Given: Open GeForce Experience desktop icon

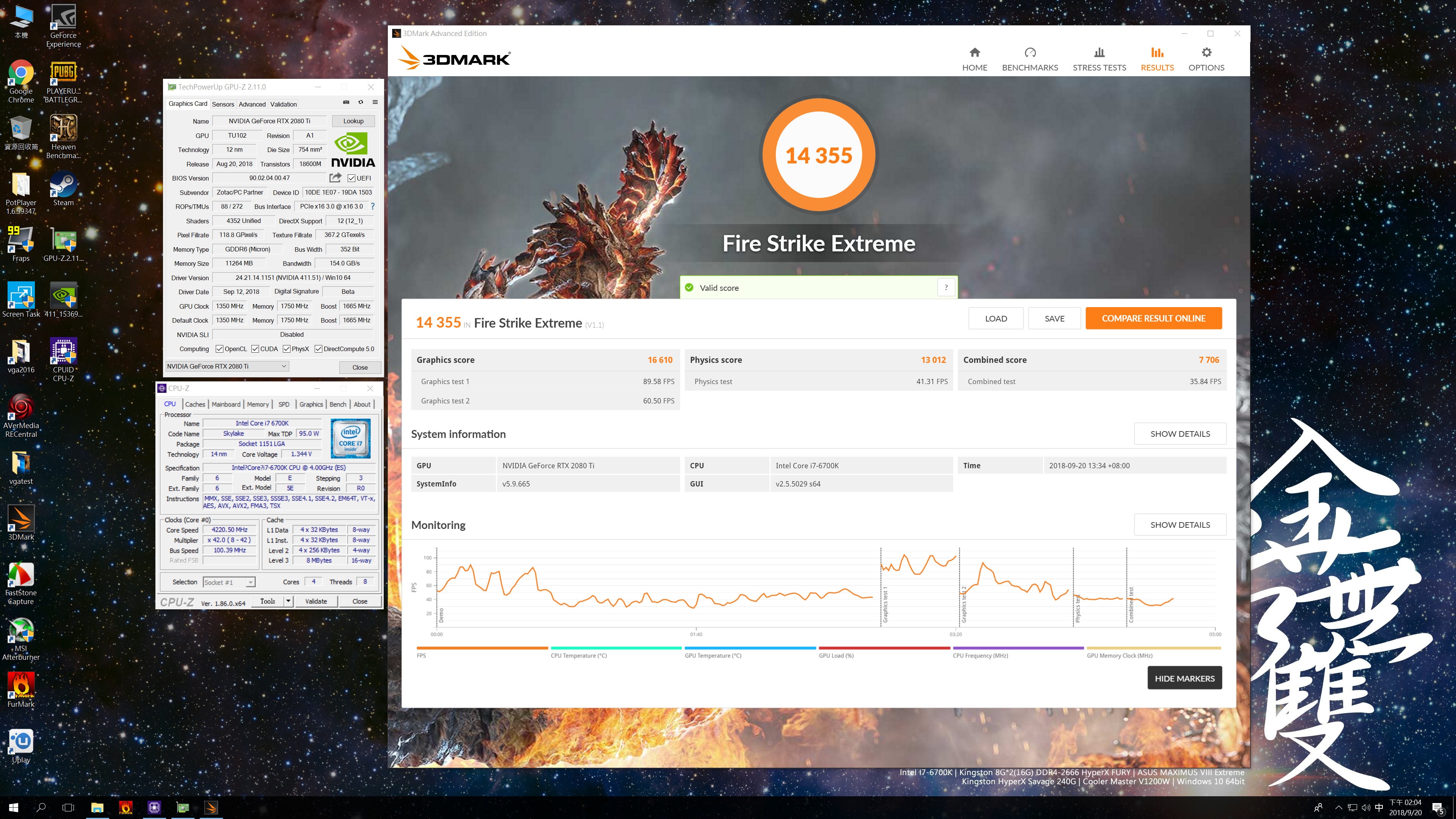Looking at the screenshot, I should pyautogui.click(x=63, y=26).
